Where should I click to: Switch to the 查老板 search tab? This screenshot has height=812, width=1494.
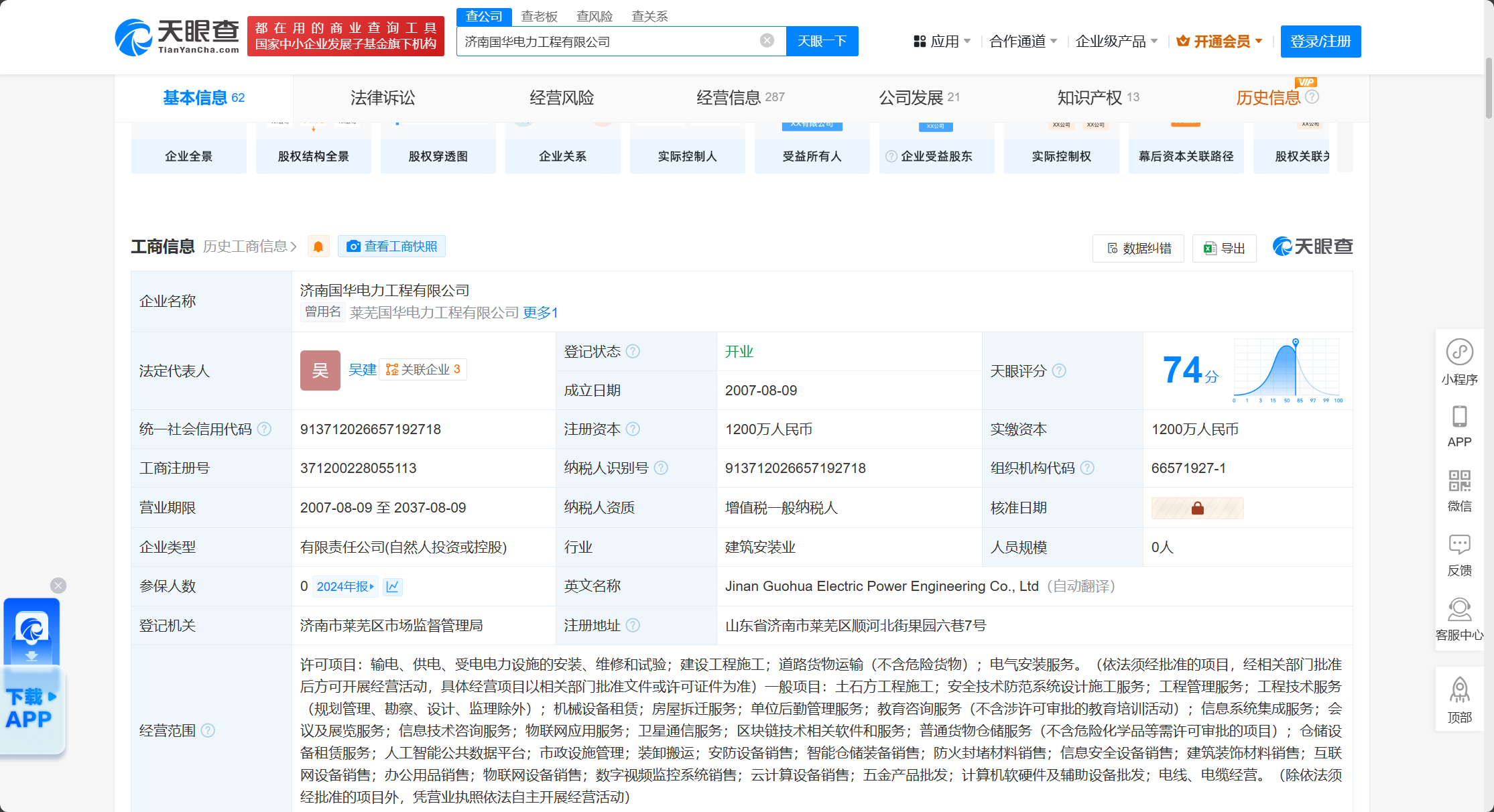coord(540,17)
